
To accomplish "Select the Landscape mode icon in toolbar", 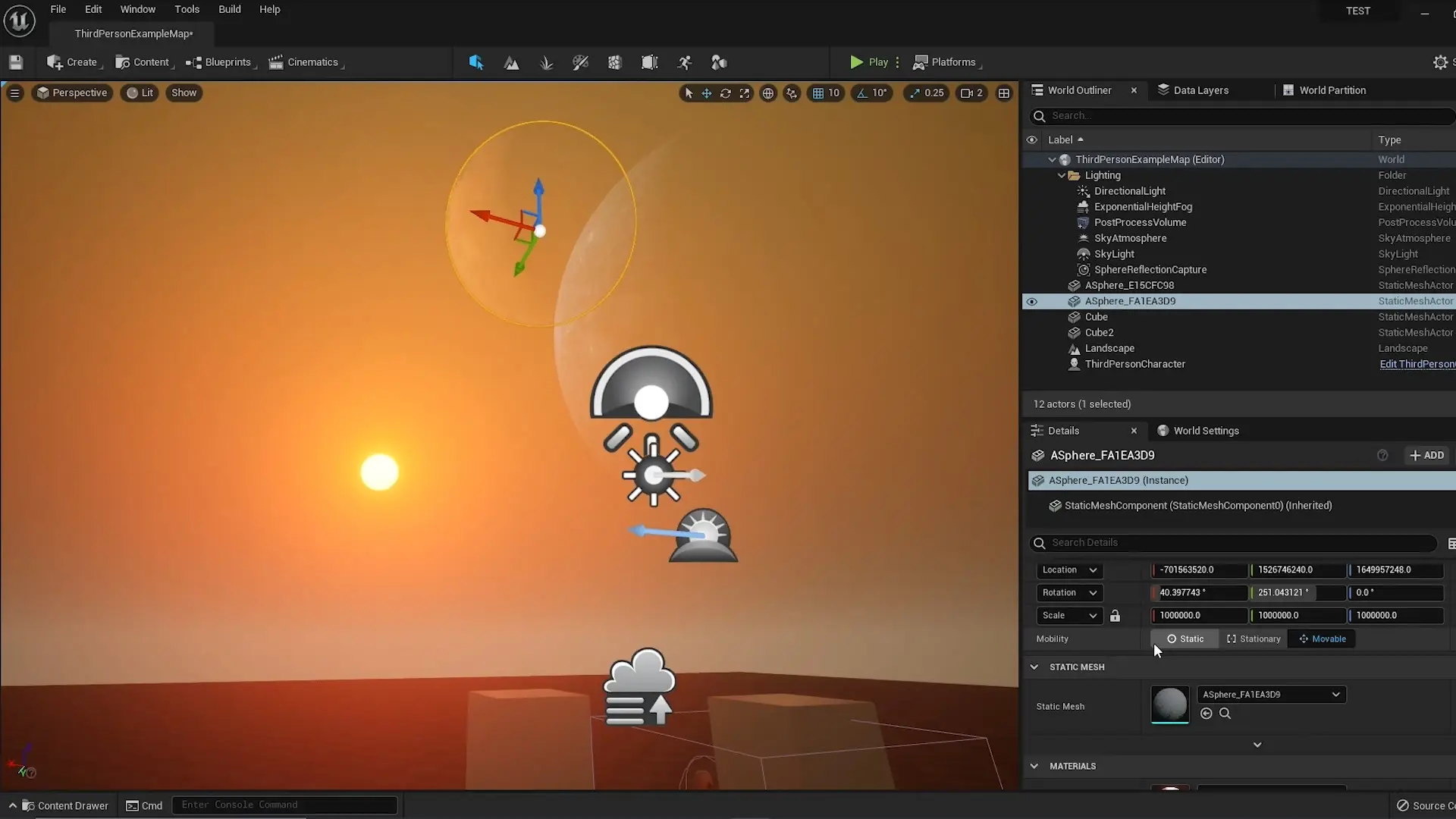I will (x=512, y=63).
